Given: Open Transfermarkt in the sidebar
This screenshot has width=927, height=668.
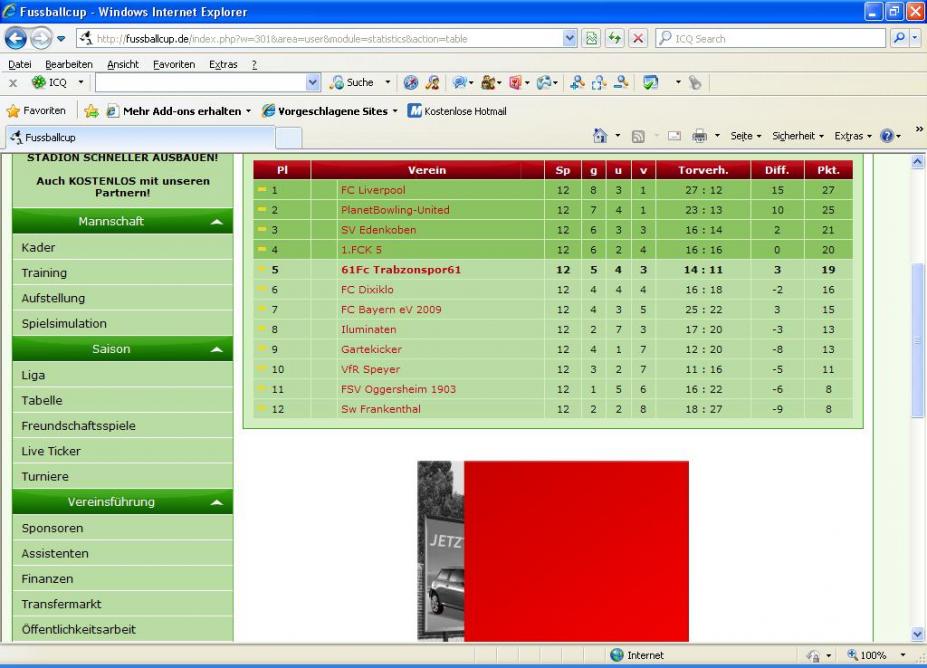Looking at the screenshot, I should (62, 604).
